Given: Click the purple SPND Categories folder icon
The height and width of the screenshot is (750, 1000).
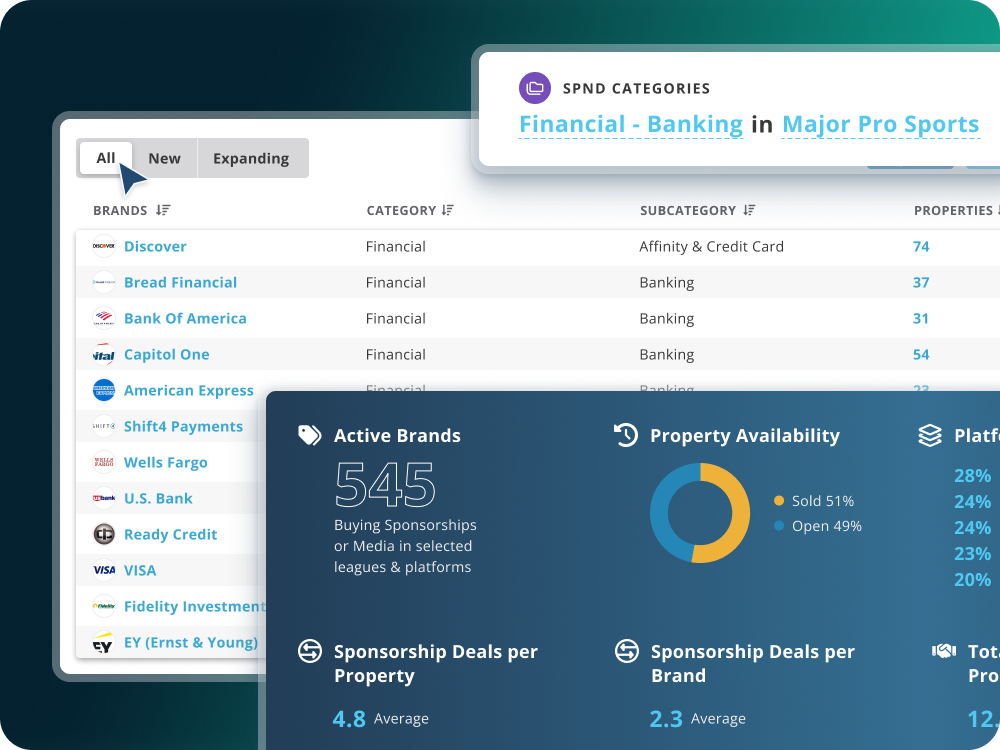Looking at the screenshot, I should 534,88.
